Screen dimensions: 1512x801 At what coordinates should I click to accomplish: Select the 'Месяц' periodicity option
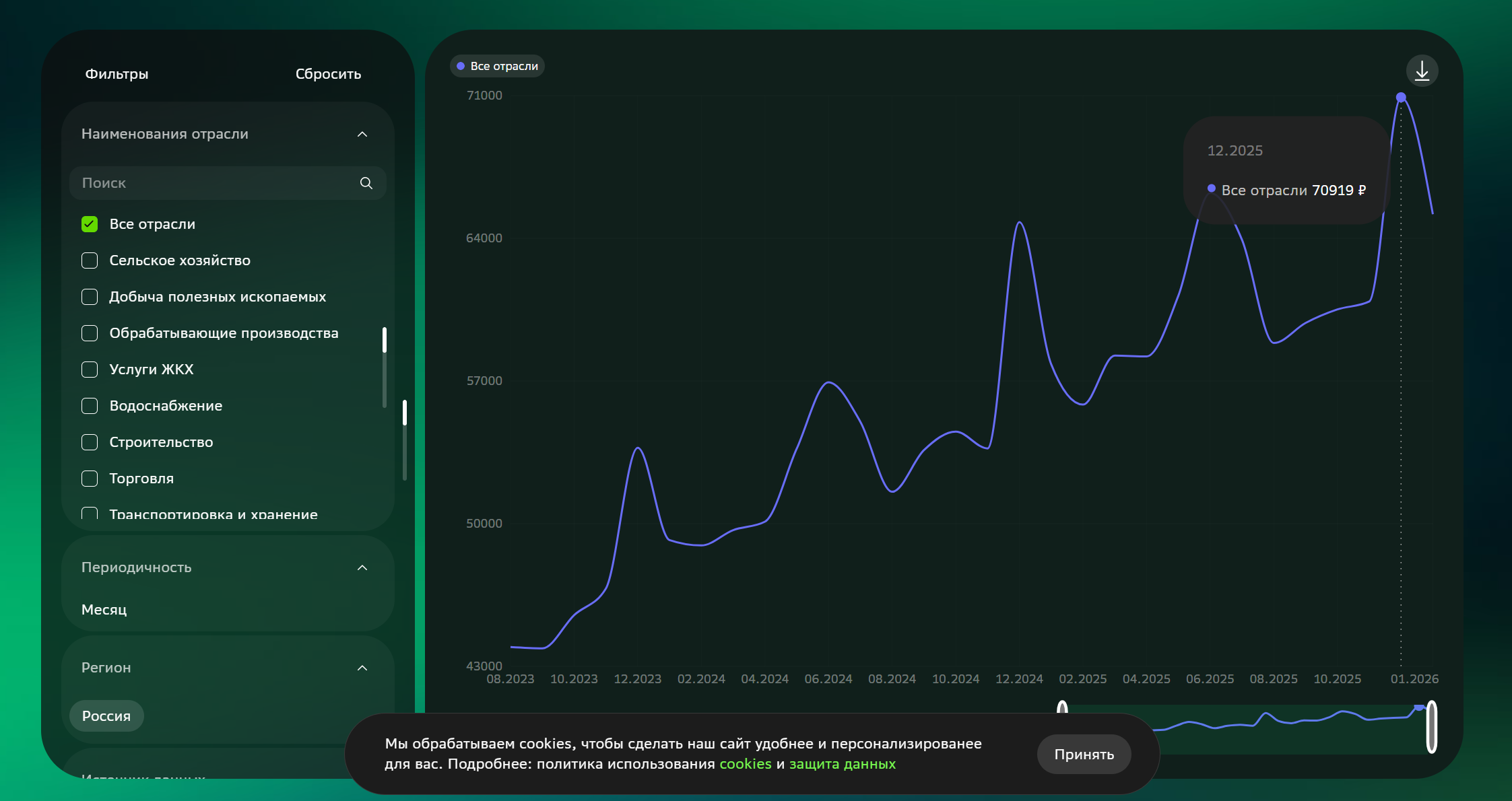[104, 610]
